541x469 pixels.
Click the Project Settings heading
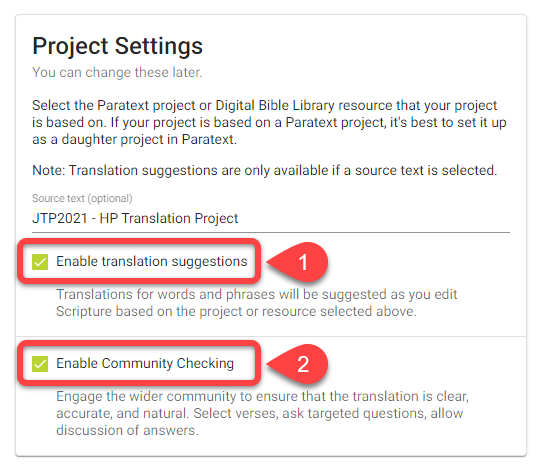pyautogui.click(x=117, y=46)
